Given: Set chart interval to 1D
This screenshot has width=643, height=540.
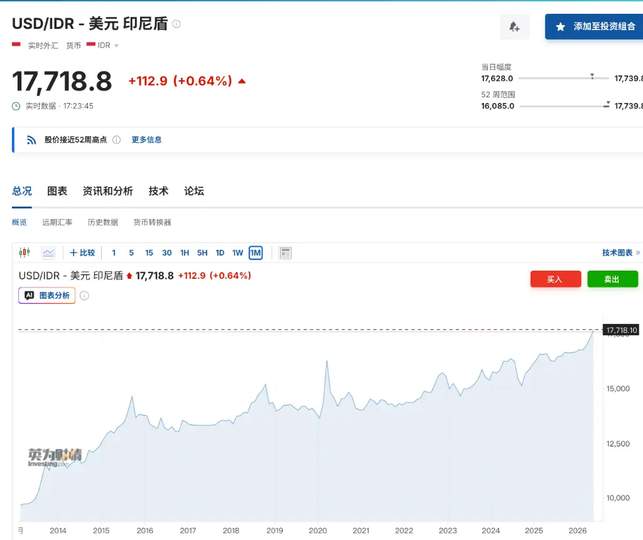Looking at the screenshot, I should click(x=220, y=253).
